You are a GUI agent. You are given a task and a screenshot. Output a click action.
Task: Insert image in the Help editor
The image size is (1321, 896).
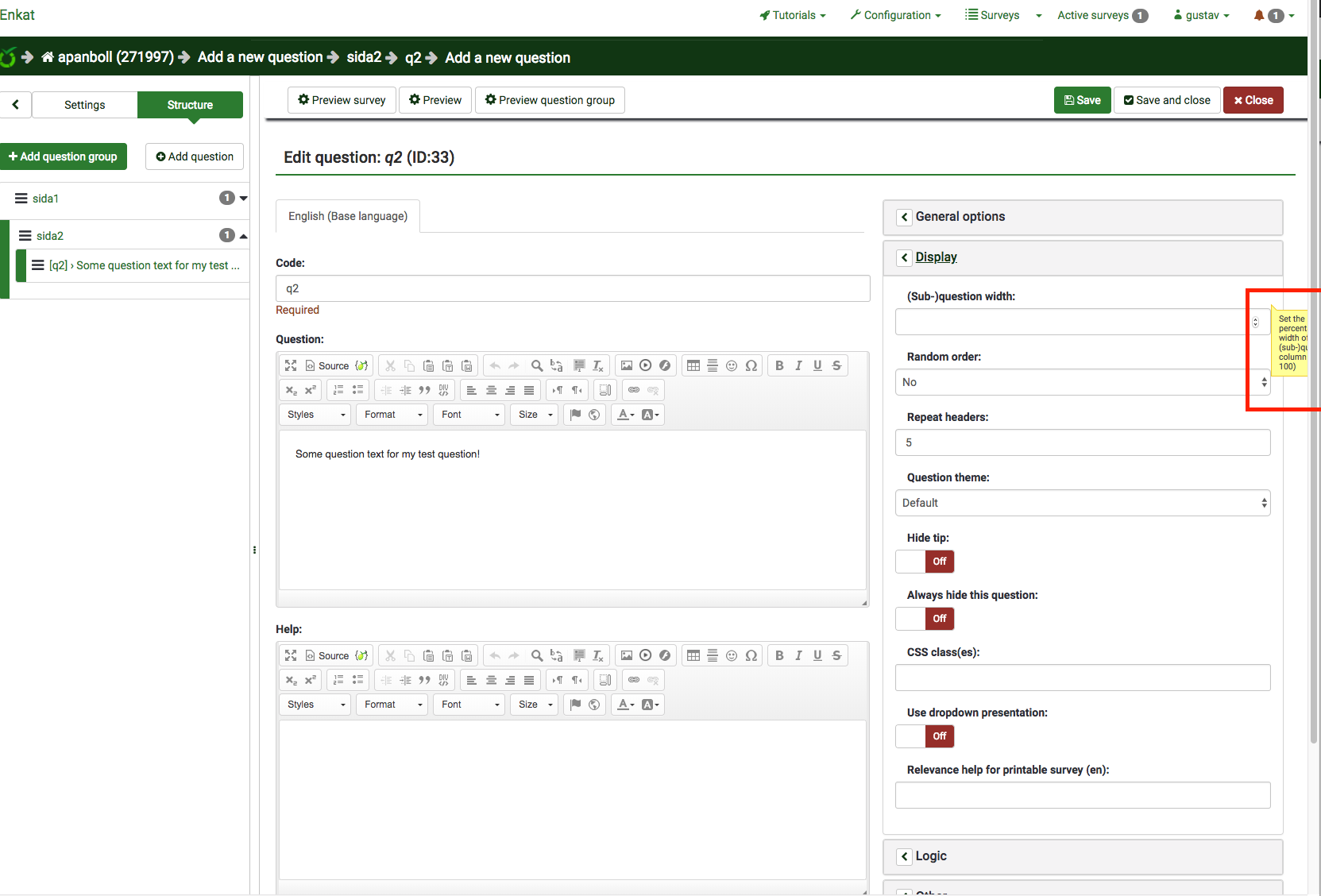(x=627, y=655)
